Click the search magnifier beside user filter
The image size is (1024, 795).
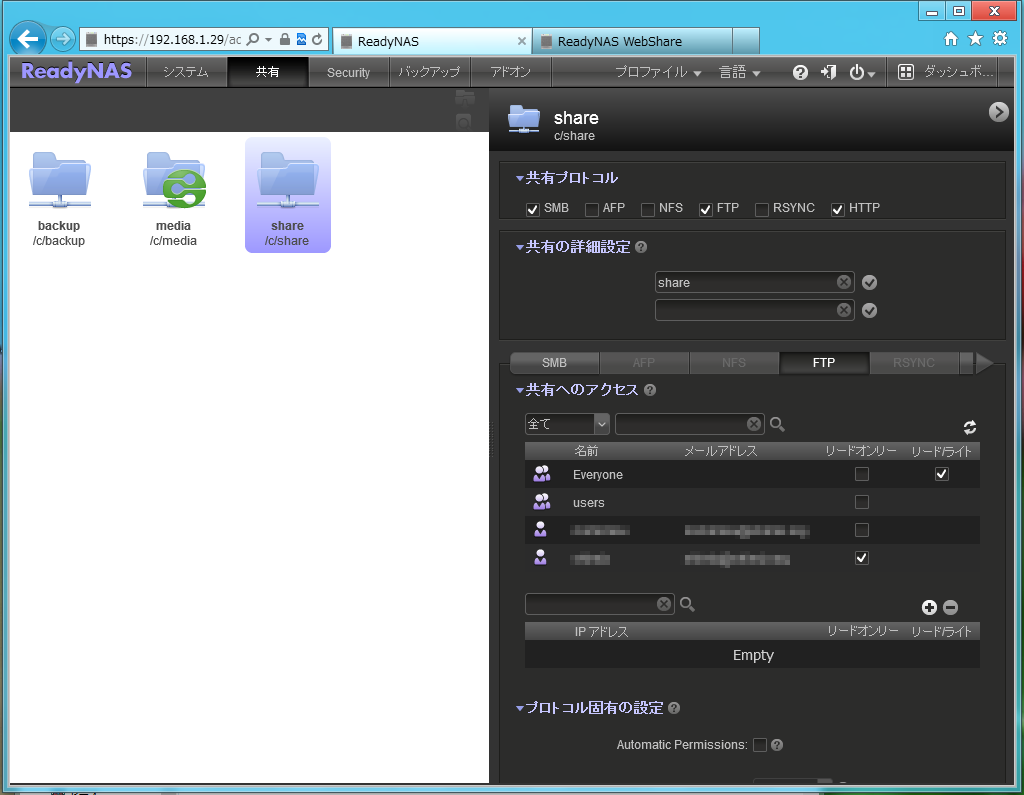(777, 424)
